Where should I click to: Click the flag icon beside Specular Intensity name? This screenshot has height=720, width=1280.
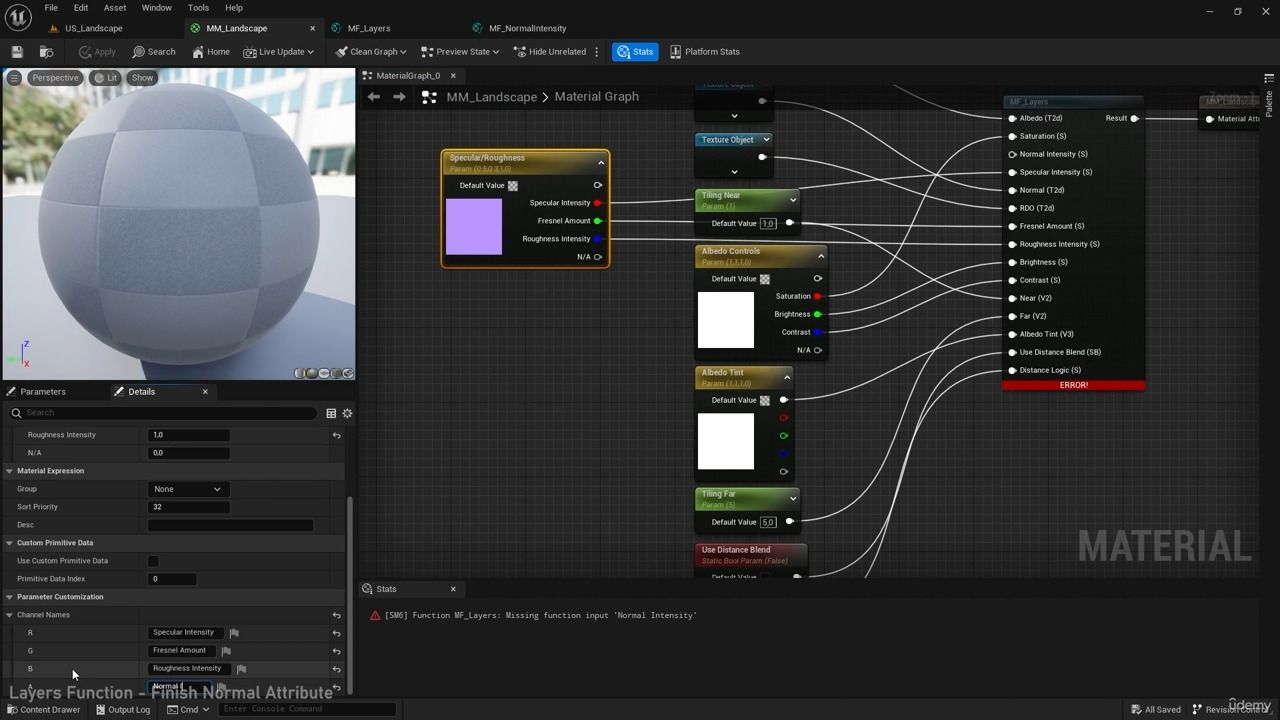[234, 633]
